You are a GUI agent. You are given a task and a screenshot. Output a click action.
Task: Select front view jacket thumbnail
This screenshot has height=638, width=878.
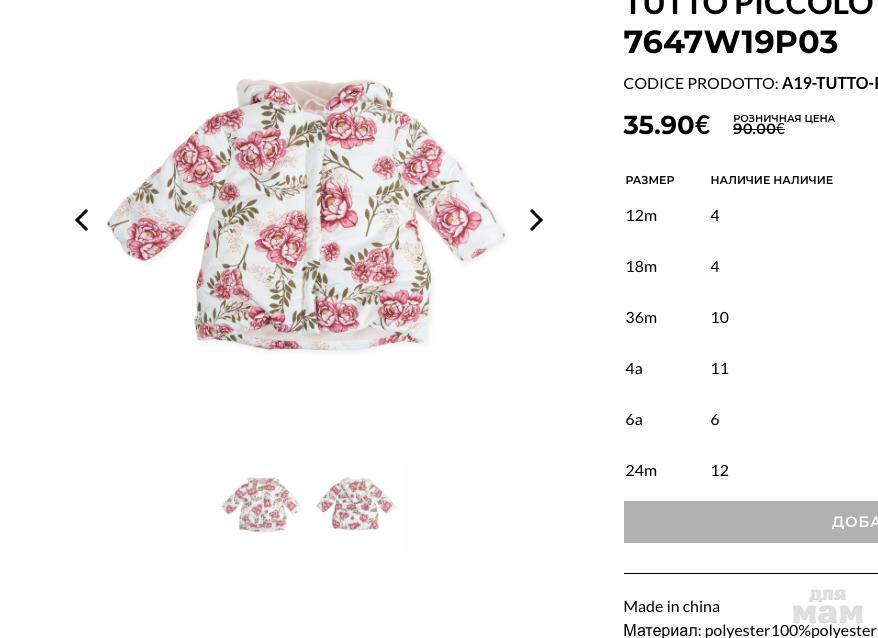click(260, 503)
